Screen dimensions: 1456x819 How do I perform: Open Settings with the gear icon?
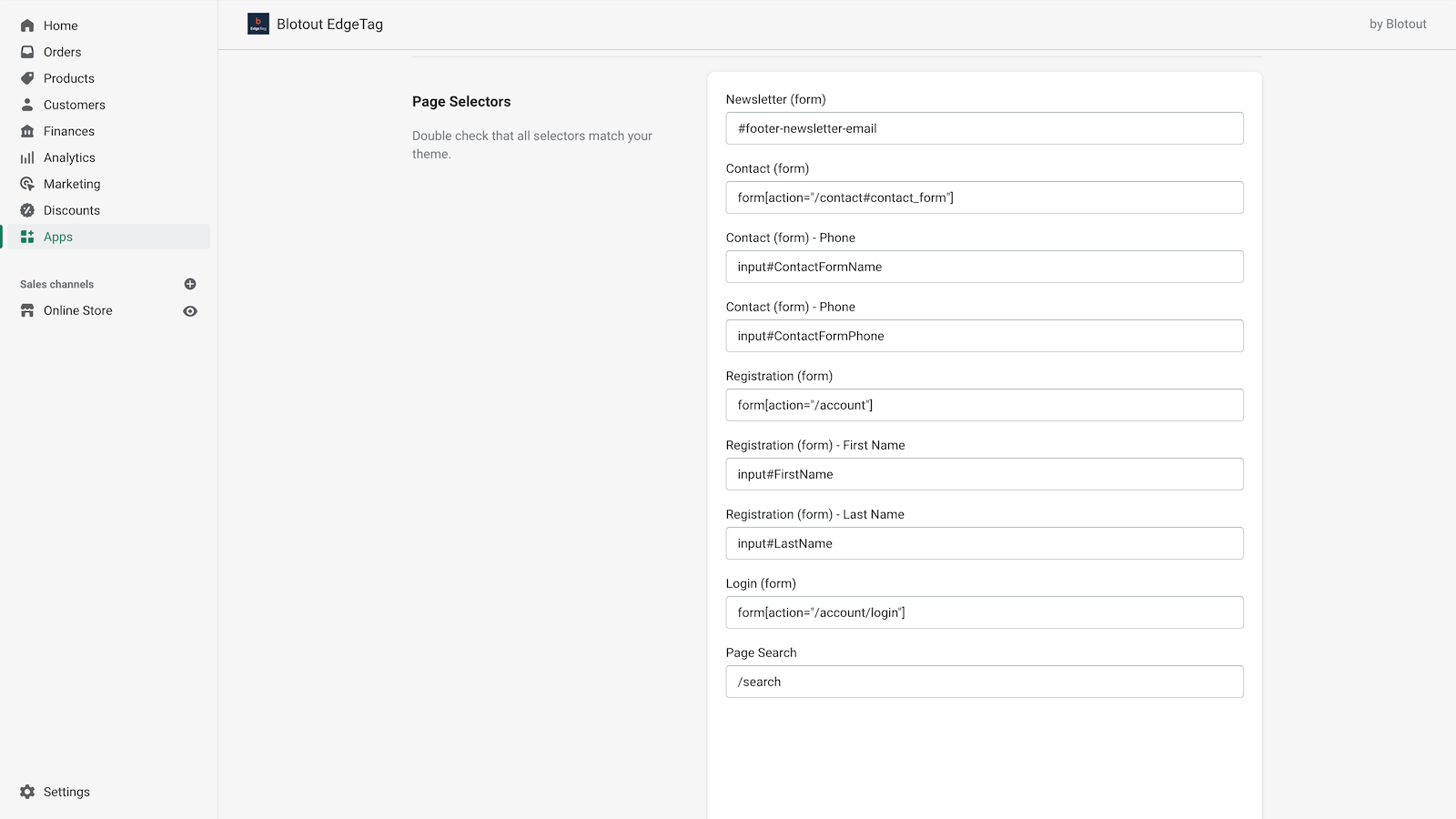tap(27, 792)
